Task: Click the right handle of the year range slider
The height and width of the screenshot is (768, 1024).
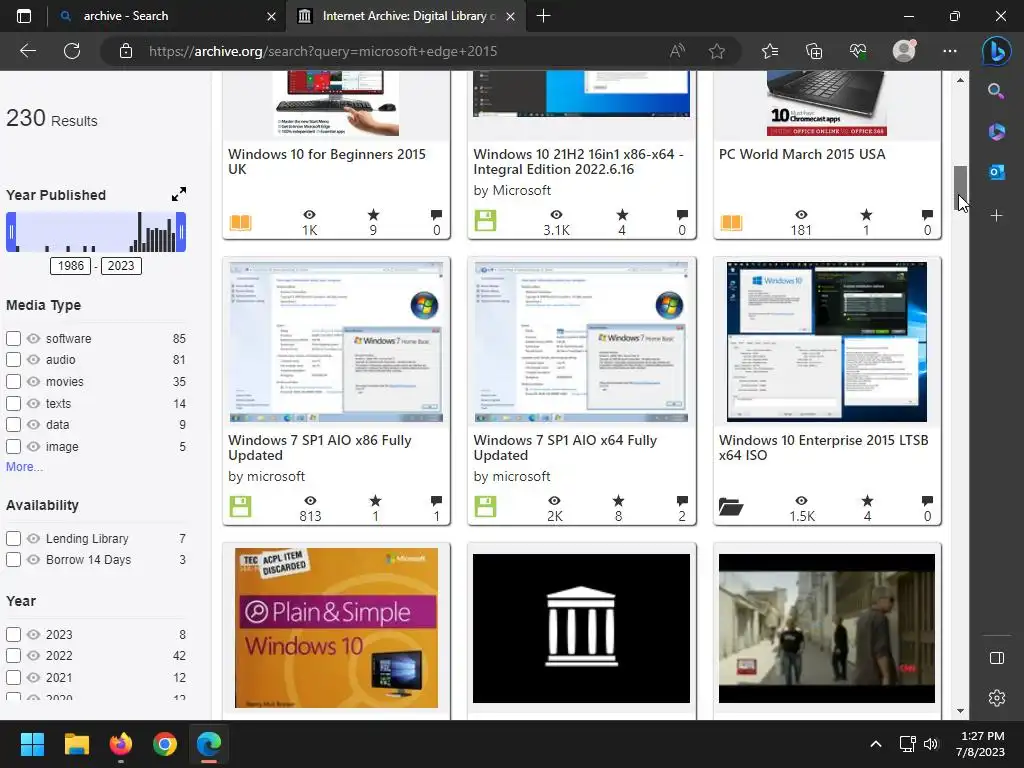Action: pos(182,232)
